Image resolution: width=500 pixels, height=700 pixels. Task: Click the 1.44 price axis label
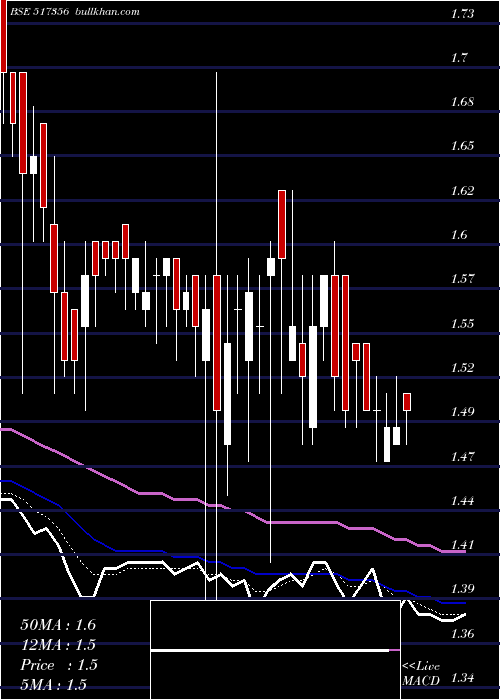click(462, 501)
